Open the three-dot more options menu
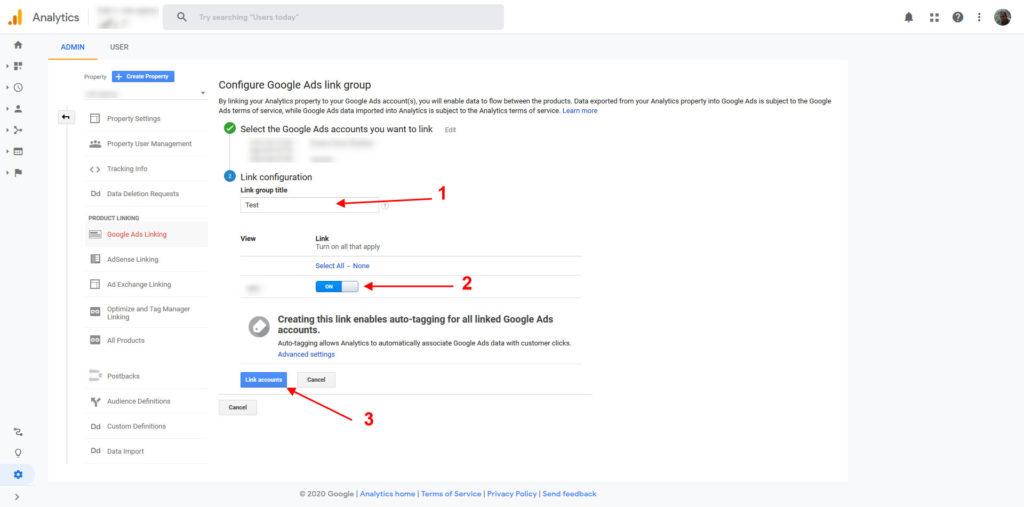1024x507 pixels. point(979,18)
